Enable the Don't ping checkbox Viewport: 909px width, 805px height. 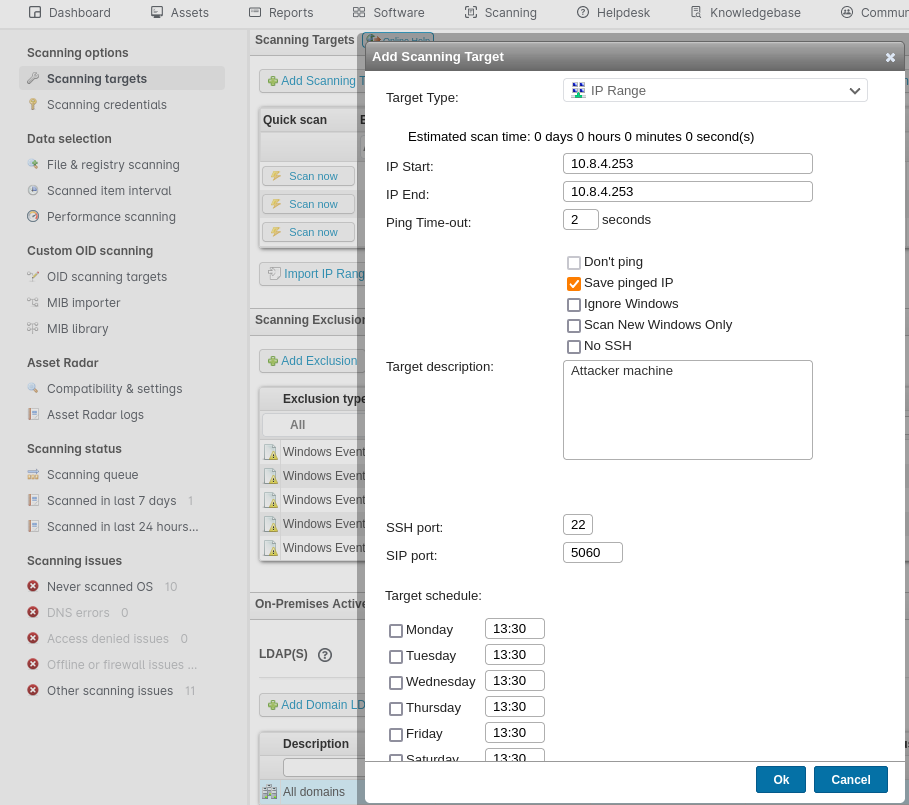coord(573,263)
